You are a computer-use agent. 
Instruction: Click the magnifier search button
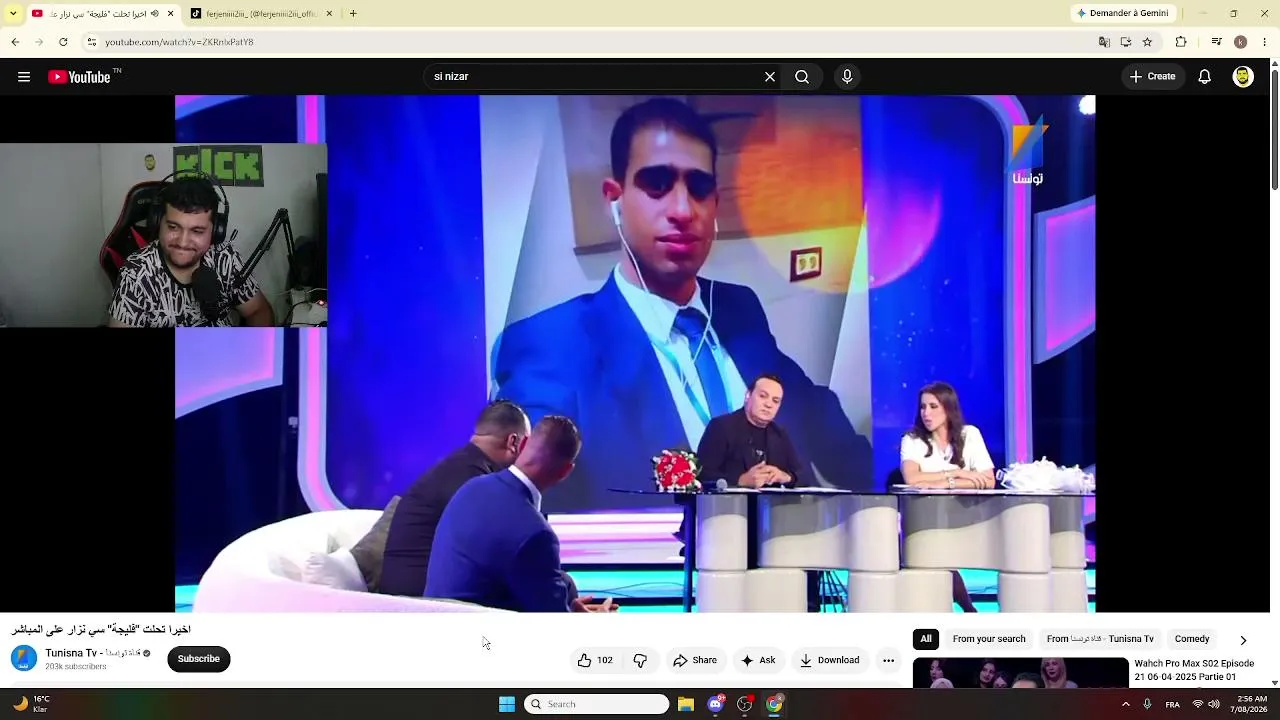pyautogui.click(x=802, y=77)
